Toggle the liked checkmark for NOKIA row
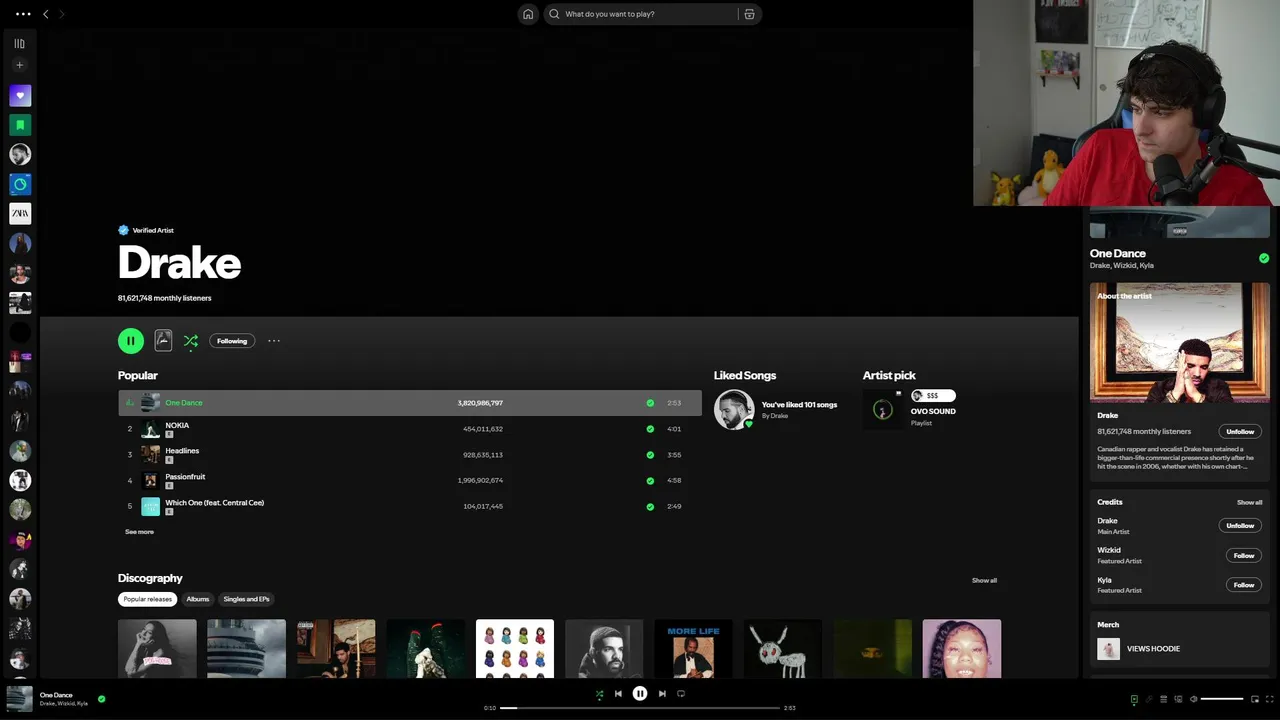Viewport: 1280px width, 720px height. (650, 429)
